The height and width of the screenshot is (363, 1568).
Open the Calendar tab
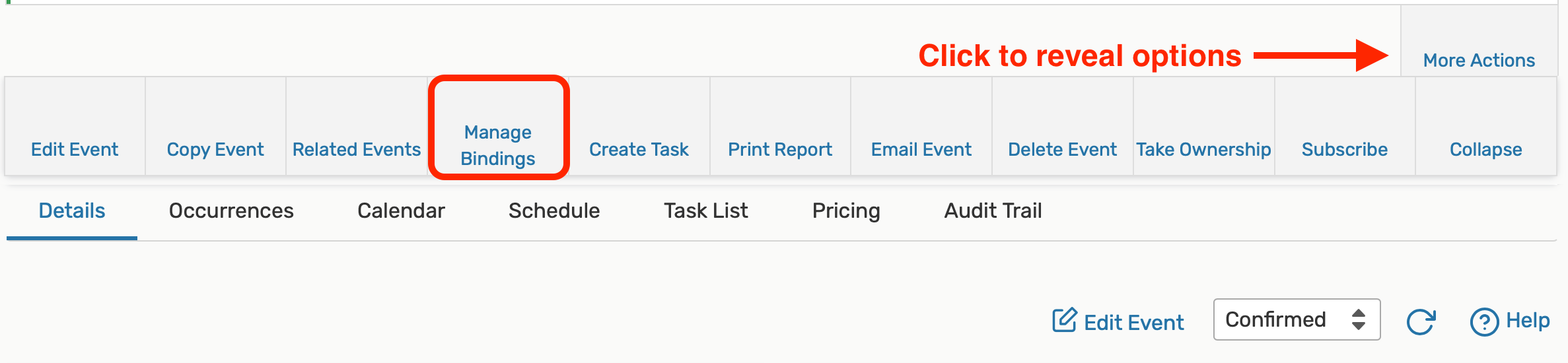(401, 211)
